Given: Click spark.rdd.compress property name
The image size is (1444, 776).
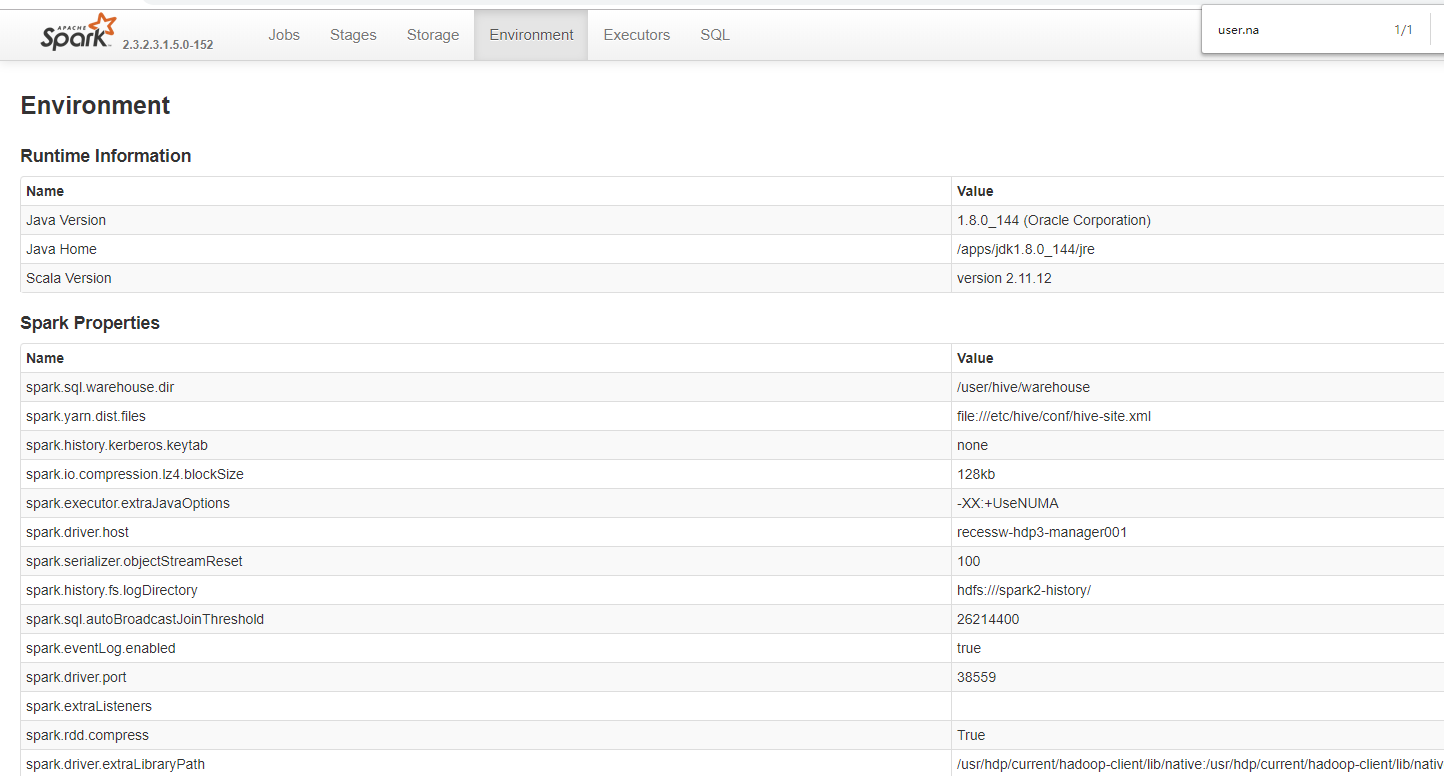Looking at the screenshot, I should click(87, 735).
